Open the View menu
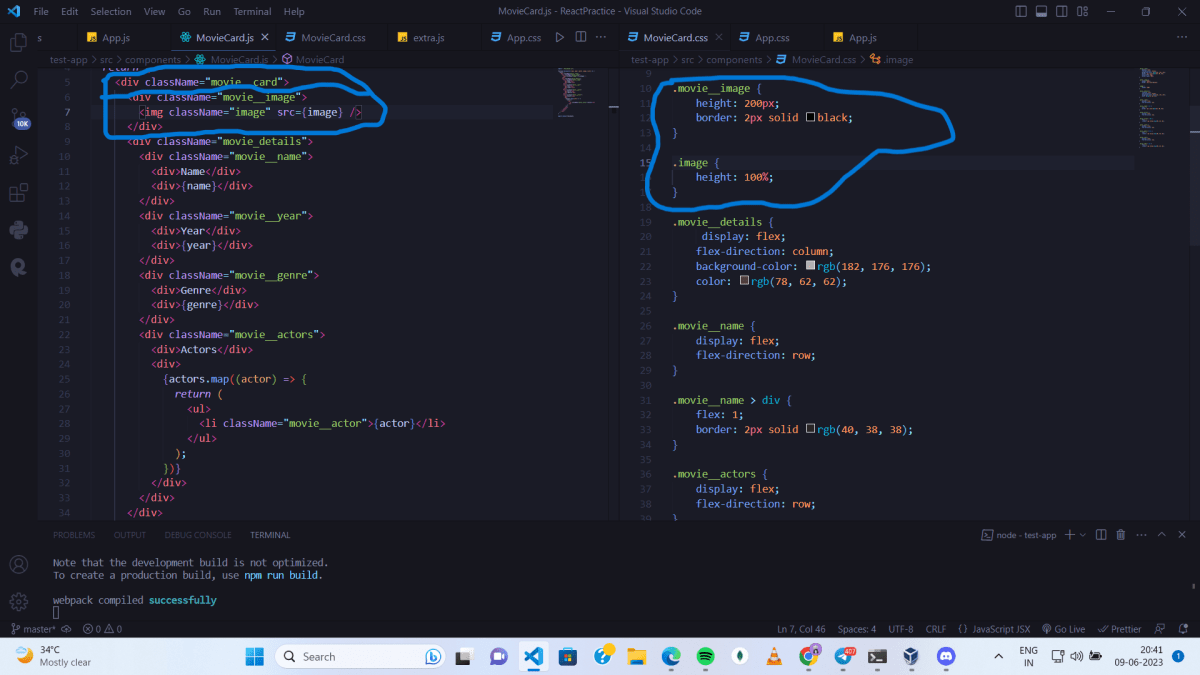Viewport: 1200px width, 675px height. coord(154,11)
